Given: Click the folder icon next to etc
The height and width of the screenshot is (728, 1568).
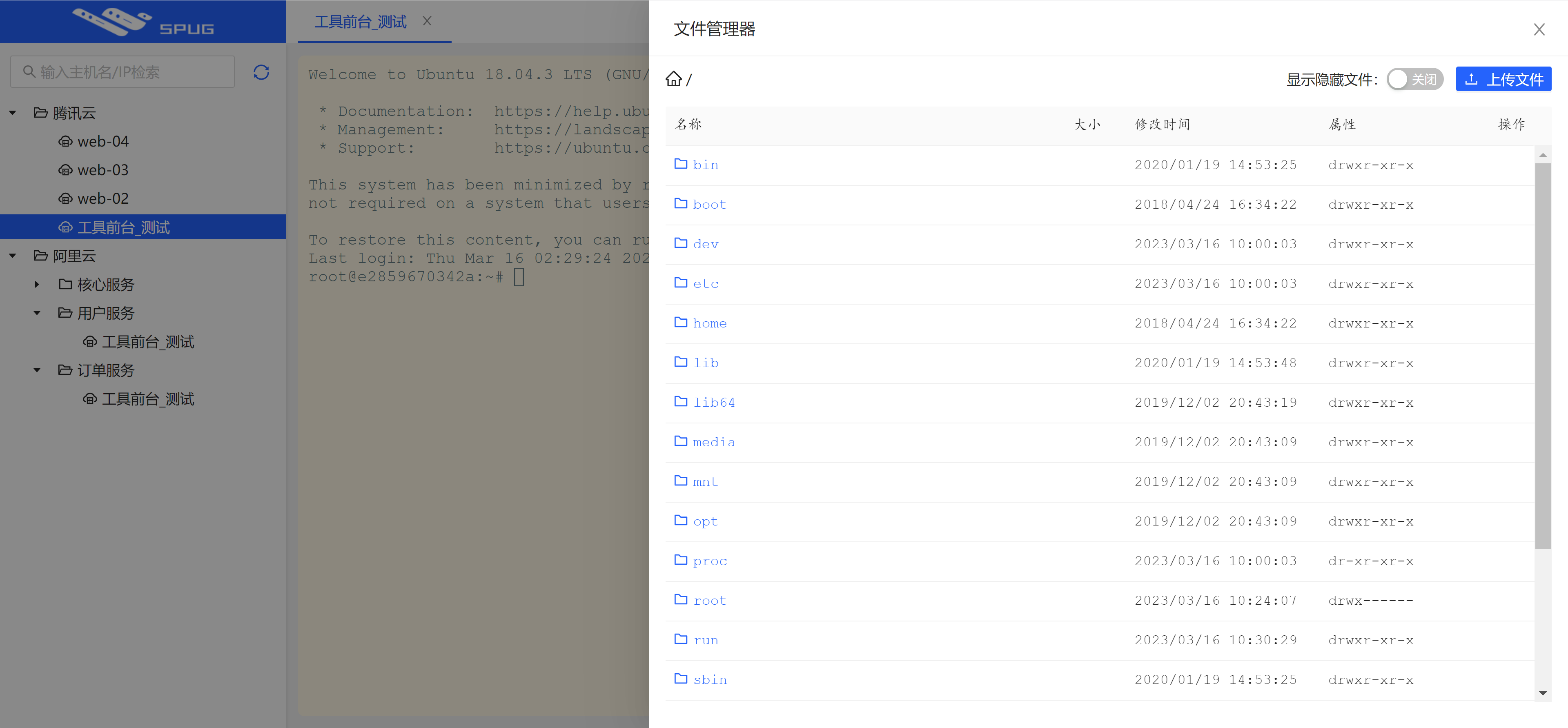Looking at the screenshot, I should coord(681,283).
